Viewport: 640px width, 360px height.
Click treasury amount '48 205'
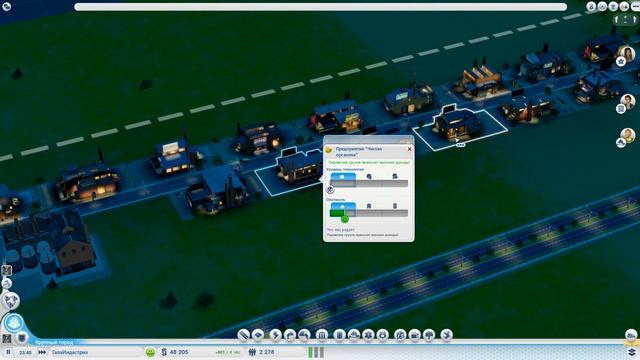click(179, 352)
